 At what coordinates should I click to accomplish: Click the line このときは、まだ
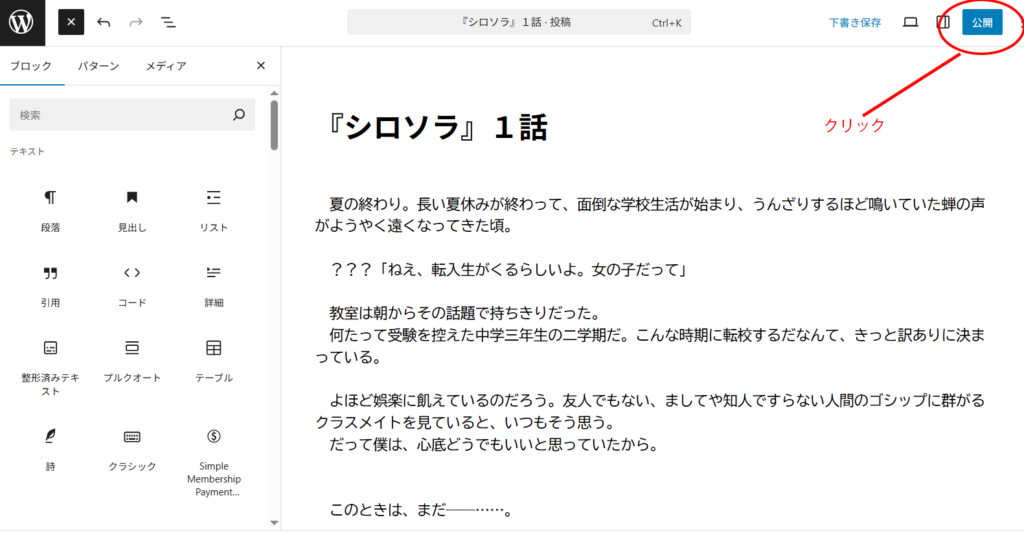[421, 509]
